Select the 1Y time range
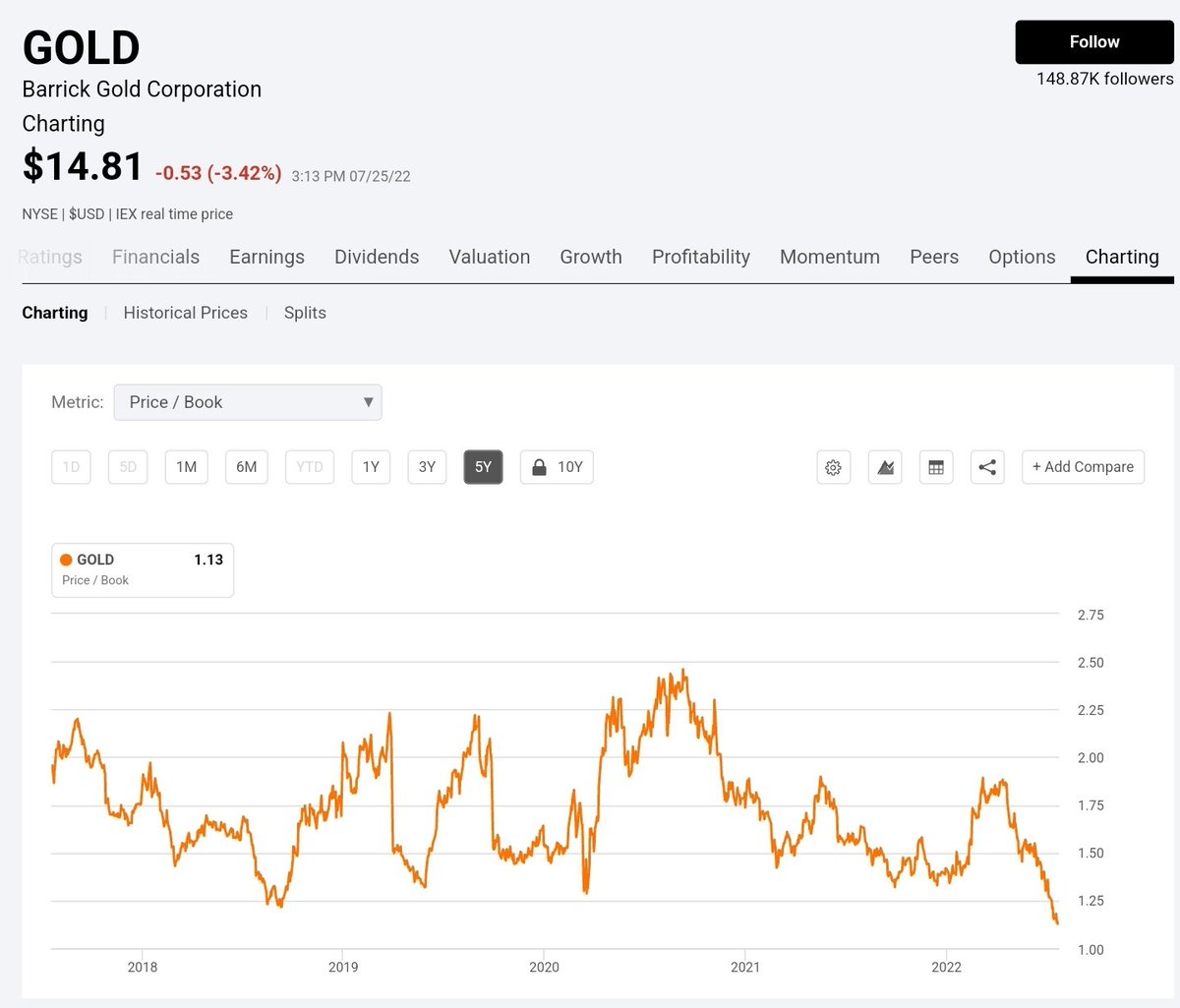 pos(371,467)
